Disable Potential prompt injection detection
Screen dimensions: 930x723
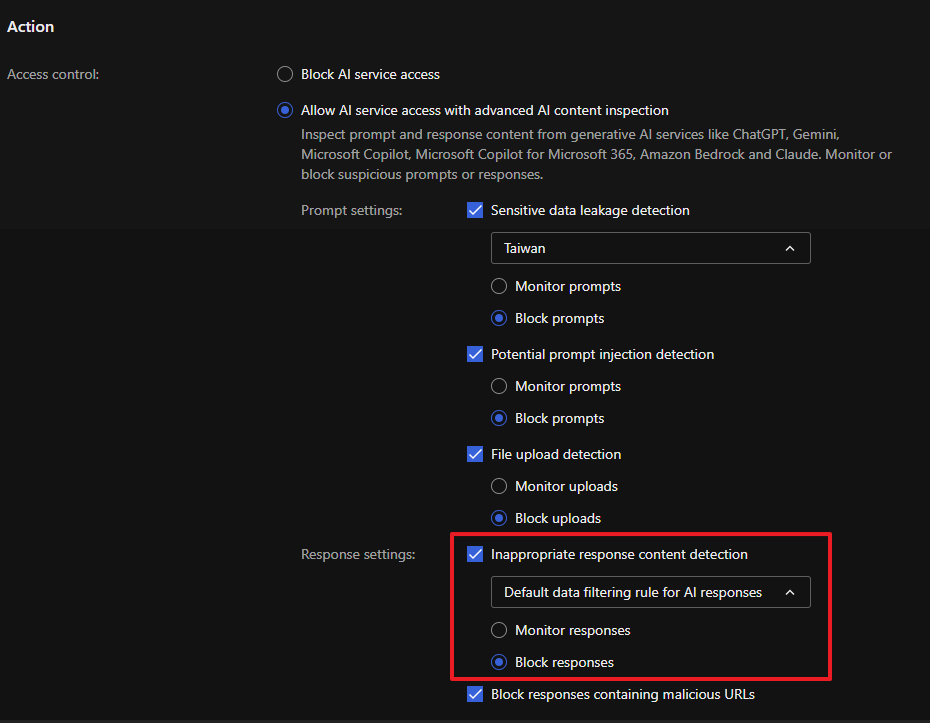475,354
